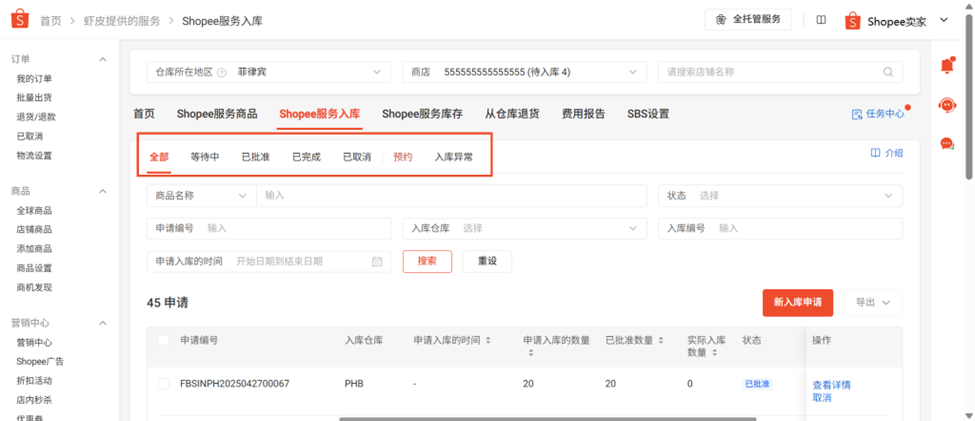Open 添加商品 in sidebar

tap(34, 249)
